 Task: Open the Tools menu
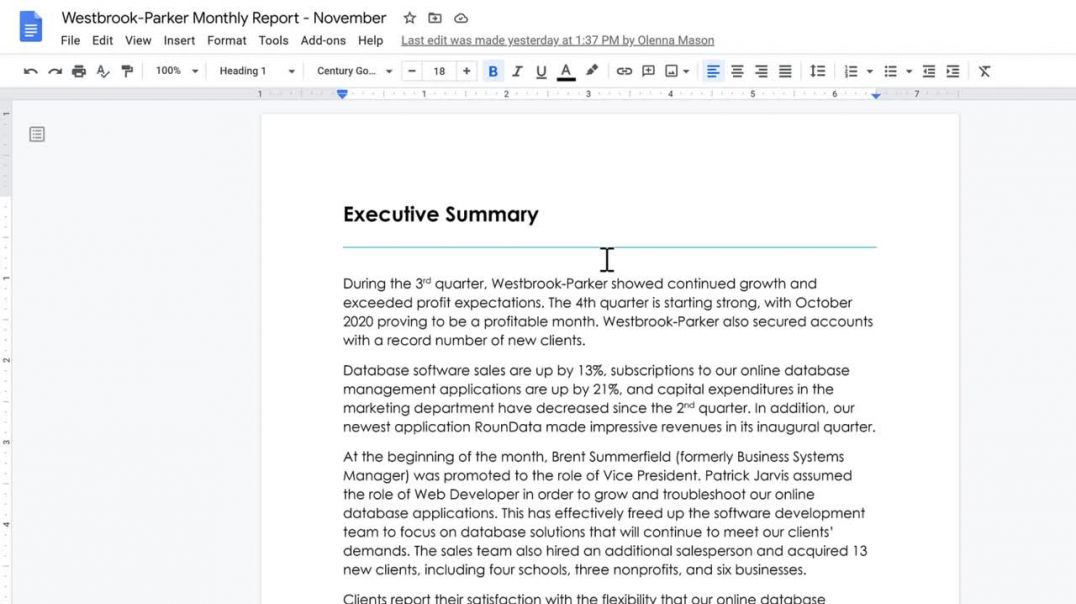273,40
